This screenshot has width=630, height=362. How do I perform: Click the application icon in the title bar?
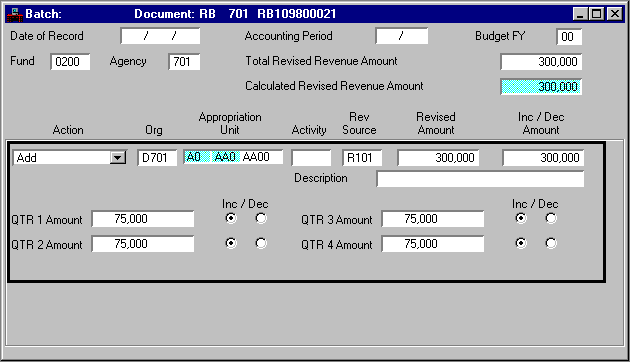pos(15,14)
